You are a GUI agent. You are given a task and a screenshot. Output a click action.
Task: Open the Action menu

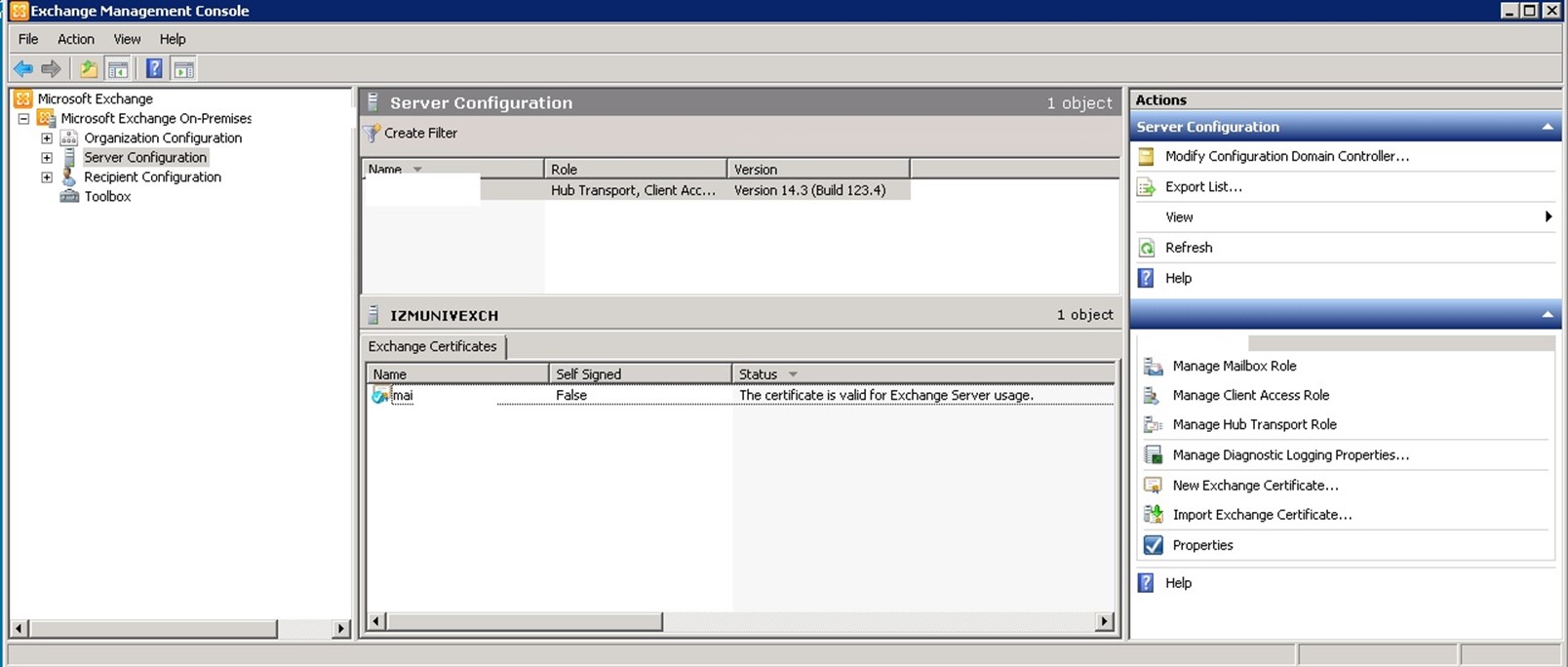76,39
